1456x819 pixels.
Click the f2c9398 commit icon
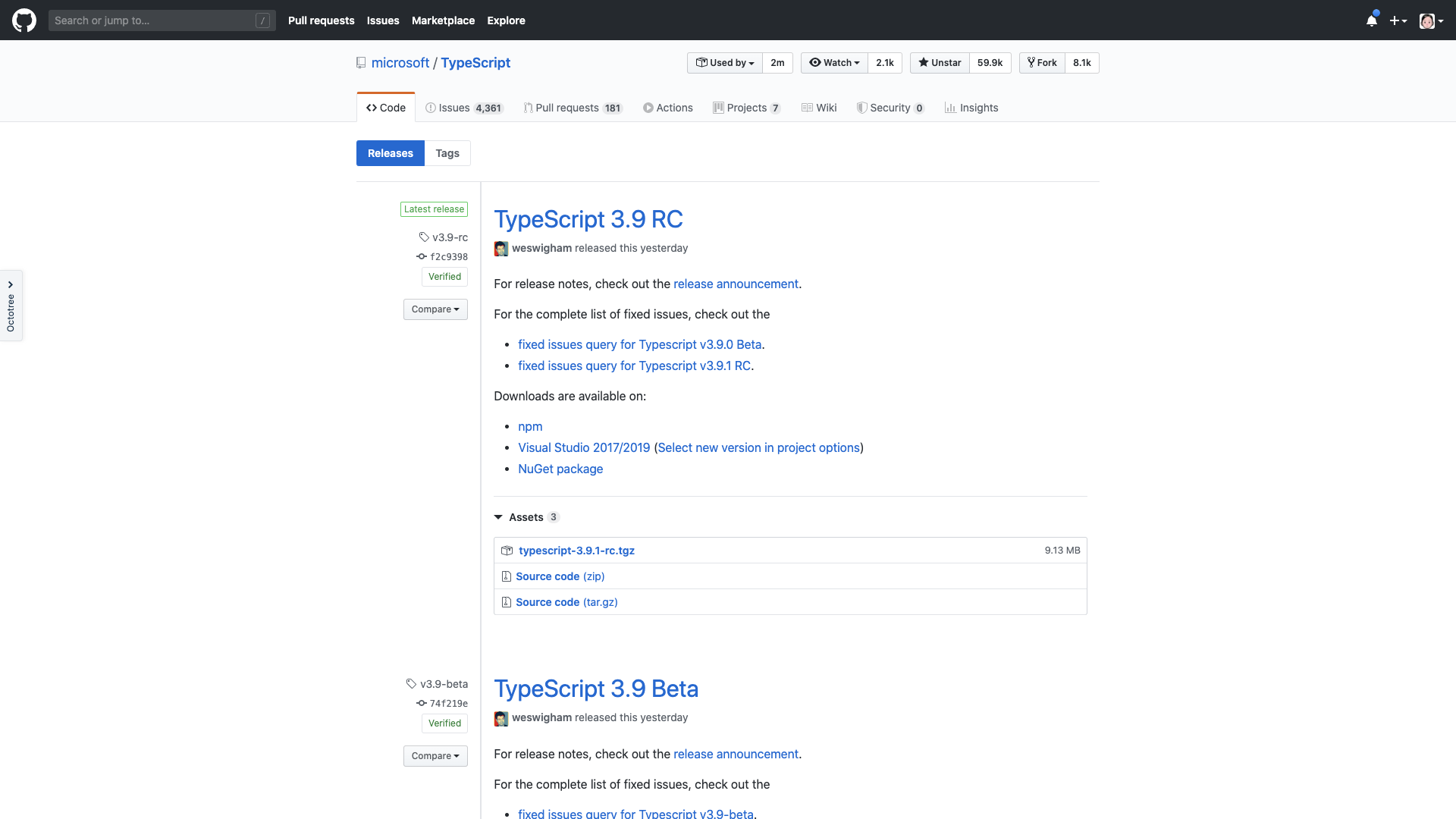pos(422,257)
